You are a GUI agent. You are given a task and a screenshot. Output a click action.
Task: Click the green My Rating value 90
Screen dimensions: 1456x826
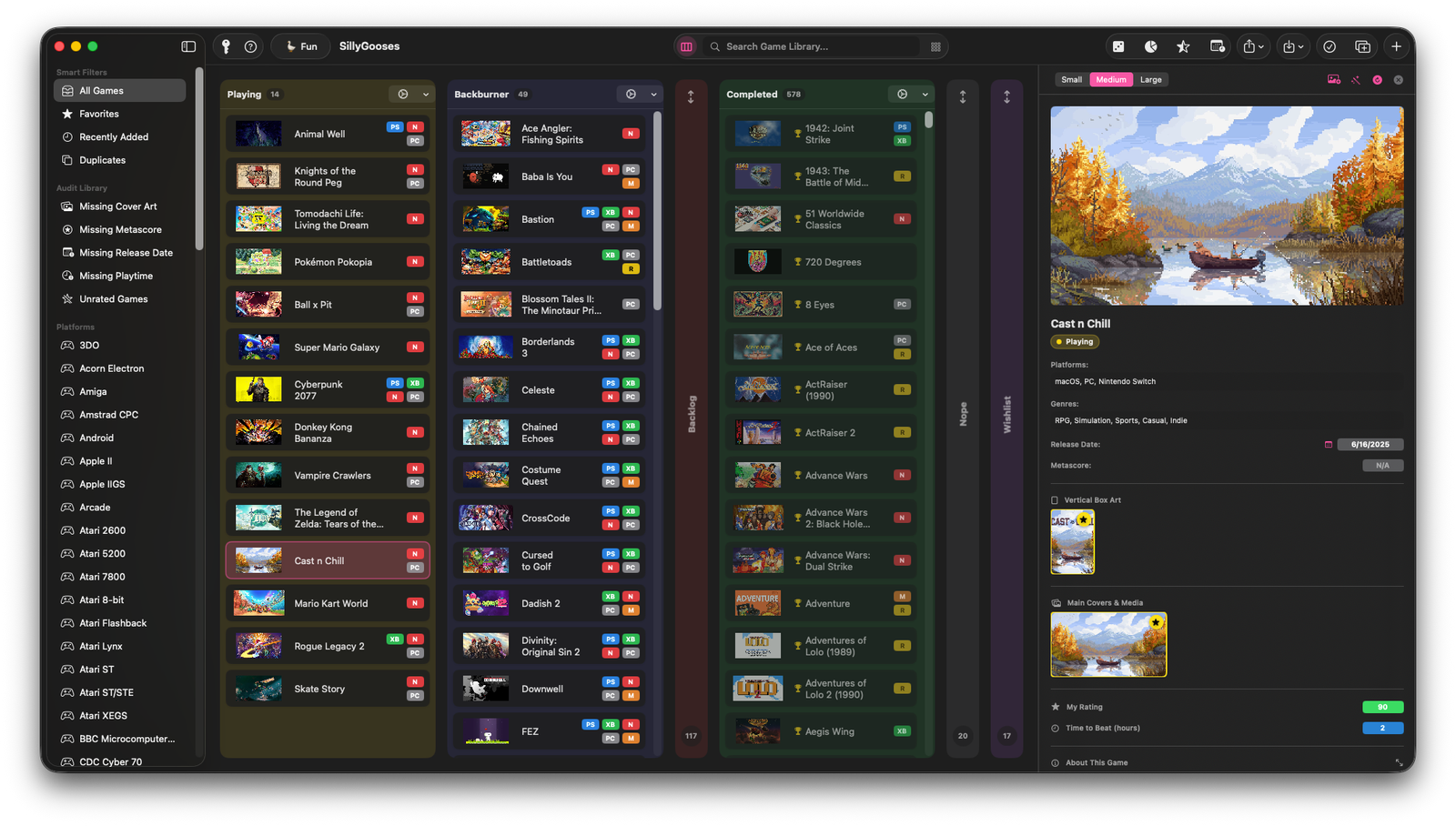[x=1382, y=707]
